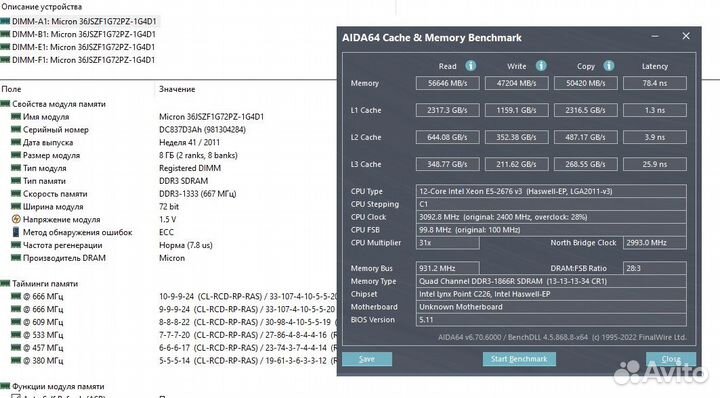Image resolution: width=720 pixels, height=398 pixels.
Task: Click the CPU Stepping field C1
Action: point(551,204)
